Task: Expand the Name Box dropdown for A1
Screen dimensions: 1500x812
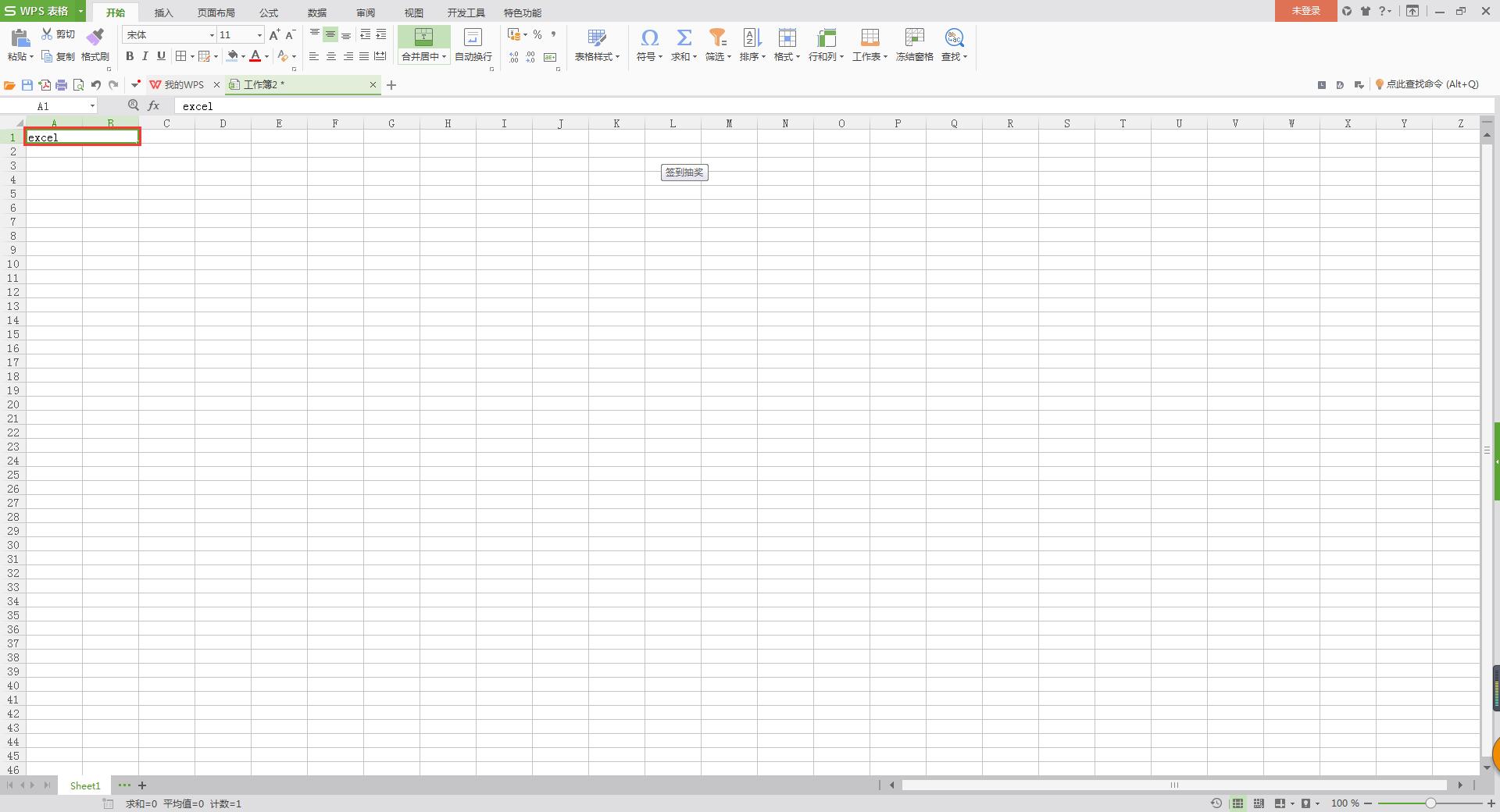Action: click(92, 106)
